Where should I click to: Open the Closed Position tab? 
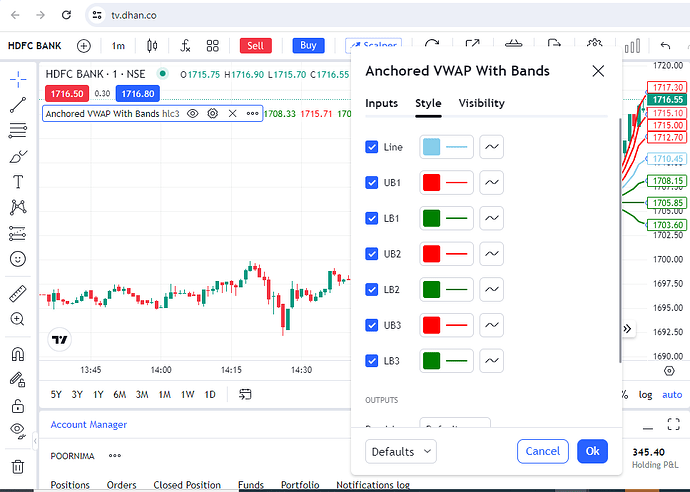(187, 485)
